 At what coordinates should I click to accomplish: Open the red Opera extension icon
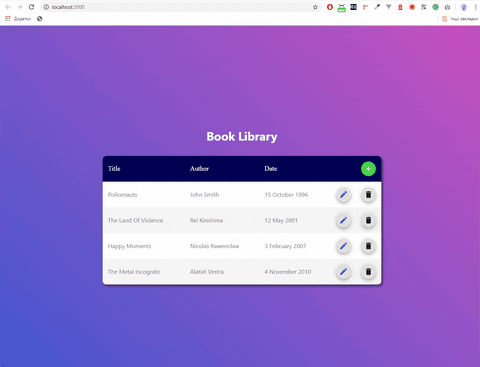pos(330,7)
